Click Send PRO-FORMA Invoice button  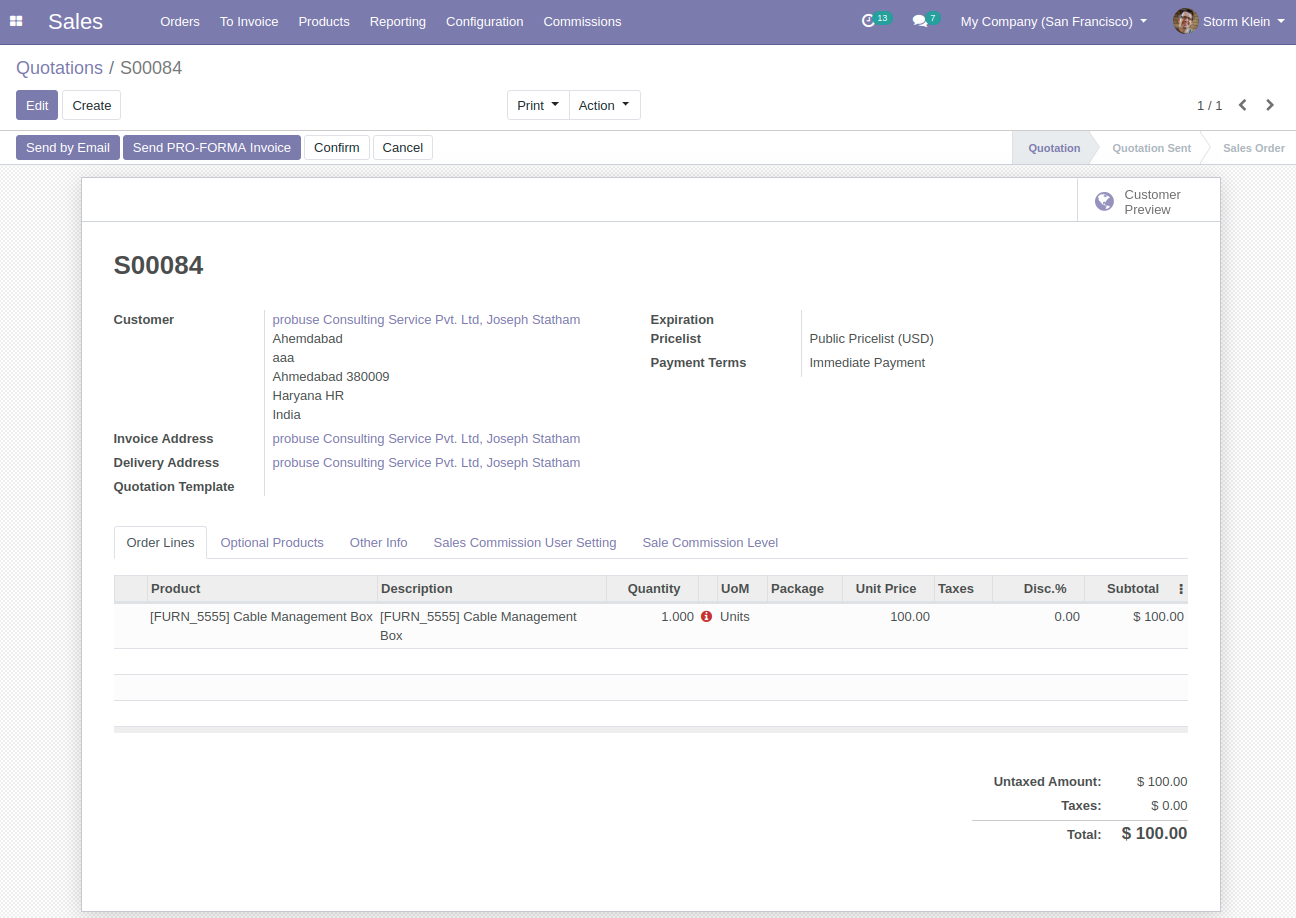click(x=212, y=147)
